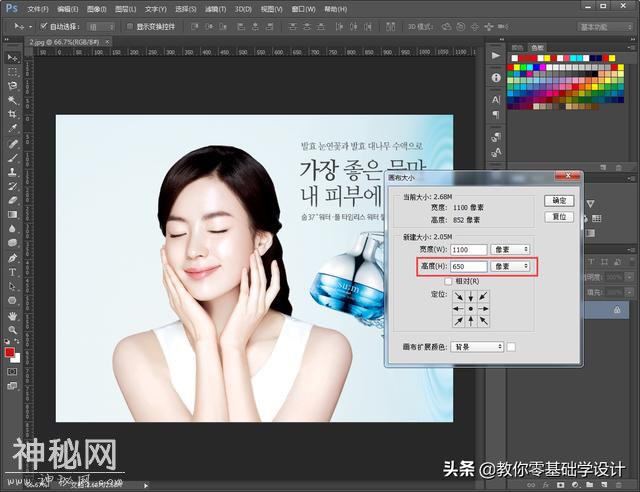Click the 确定 button in the dialog
This screenshot has height=492, width=640.
pos(560,201)
